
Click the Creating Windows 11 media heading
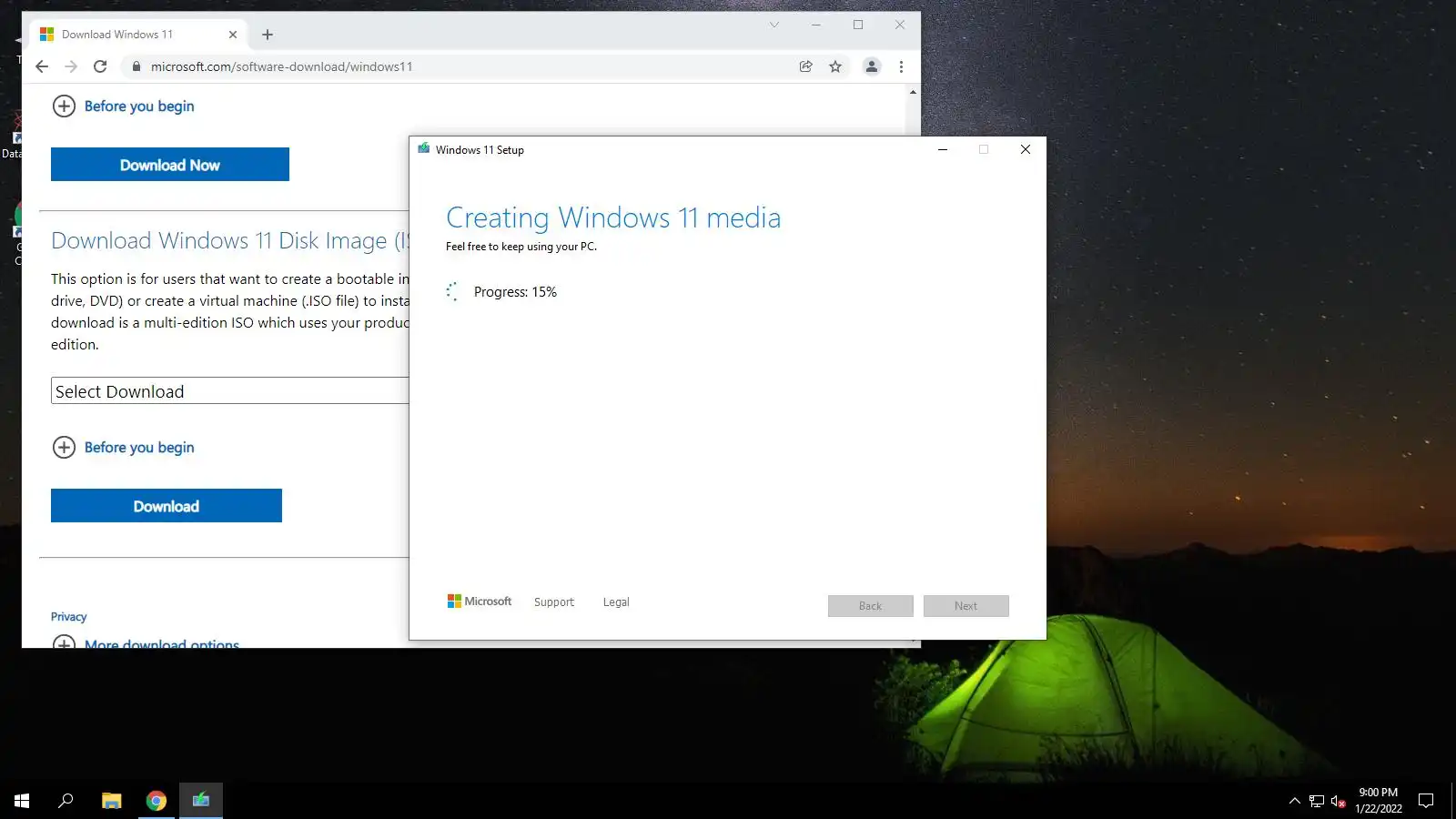point(613,218)
